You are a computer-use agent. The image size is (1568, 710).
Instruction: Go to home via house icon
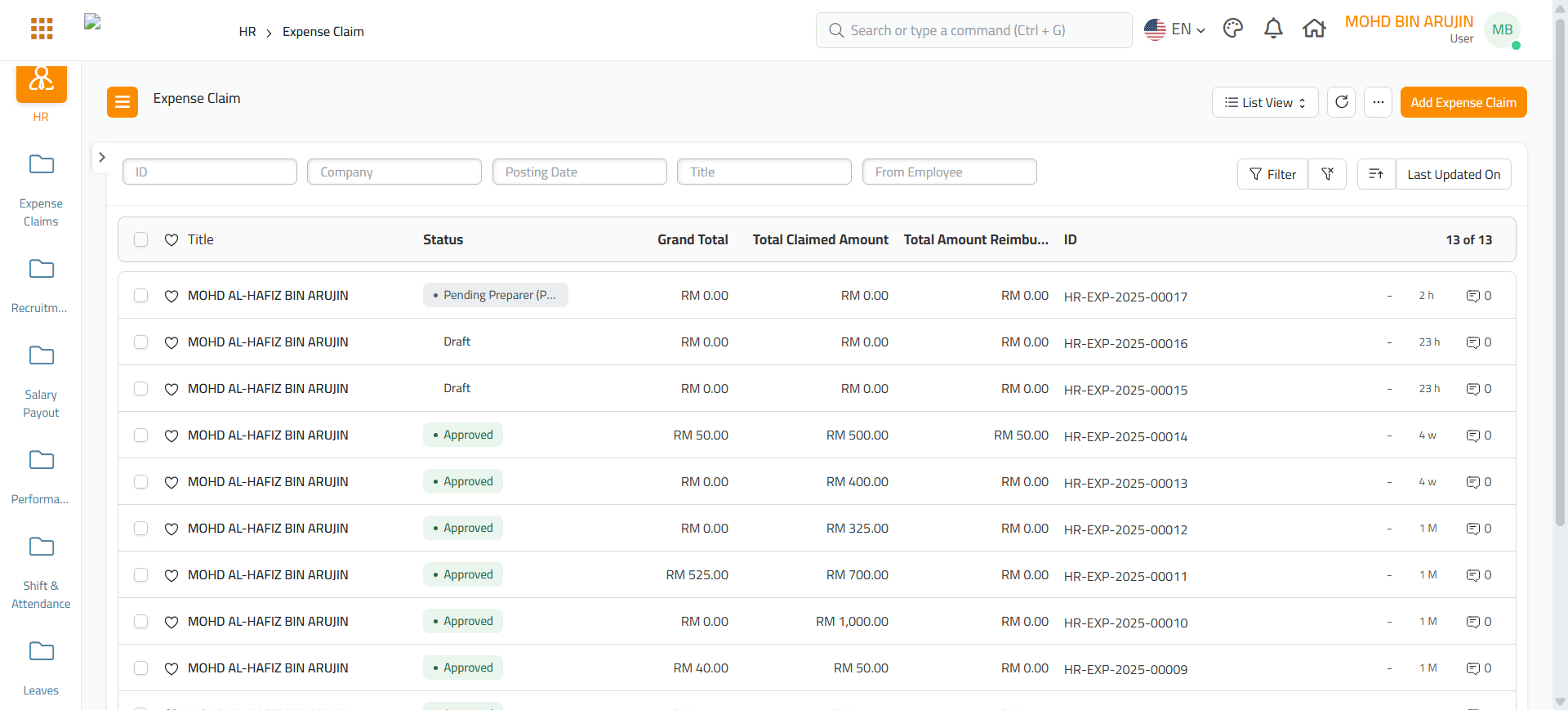coord(1314,29)
